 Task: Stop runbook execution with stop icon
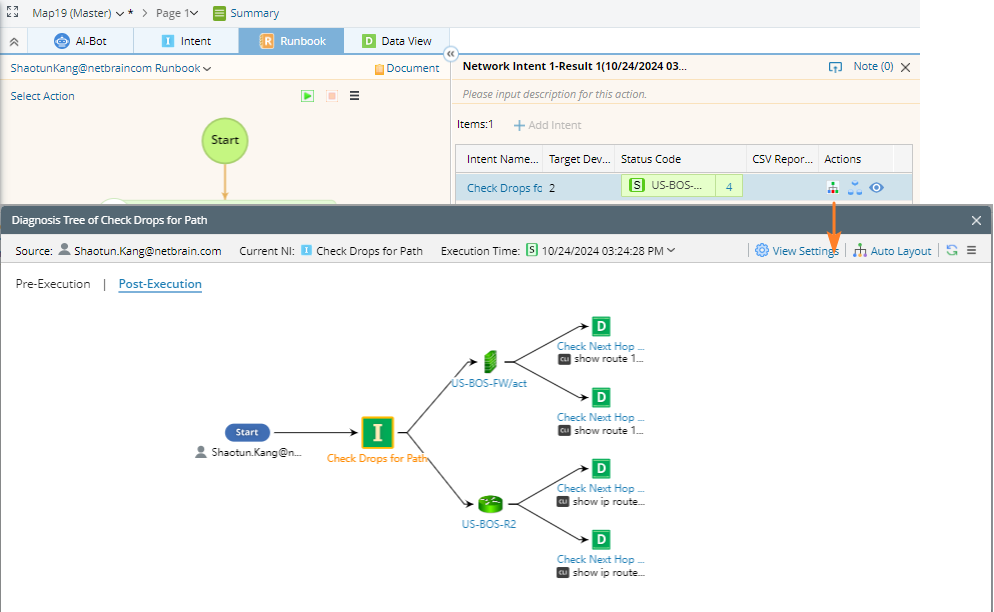[332, 96]
